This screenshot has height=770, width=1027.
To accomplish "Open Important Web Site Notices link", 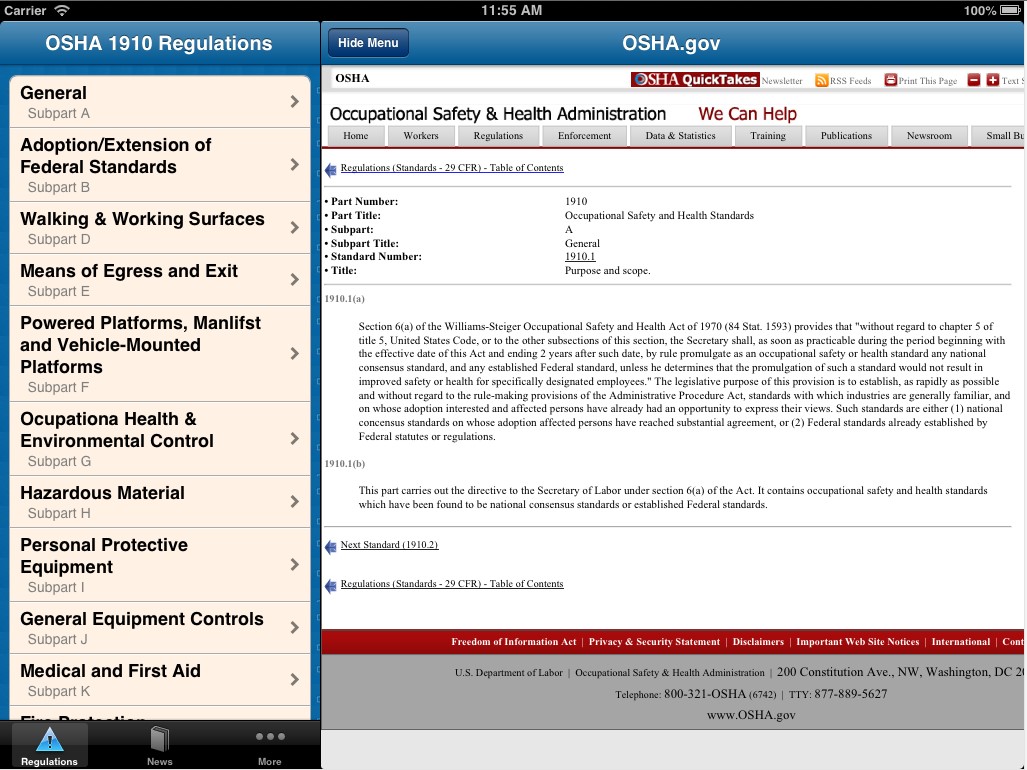I will (857, 642).
